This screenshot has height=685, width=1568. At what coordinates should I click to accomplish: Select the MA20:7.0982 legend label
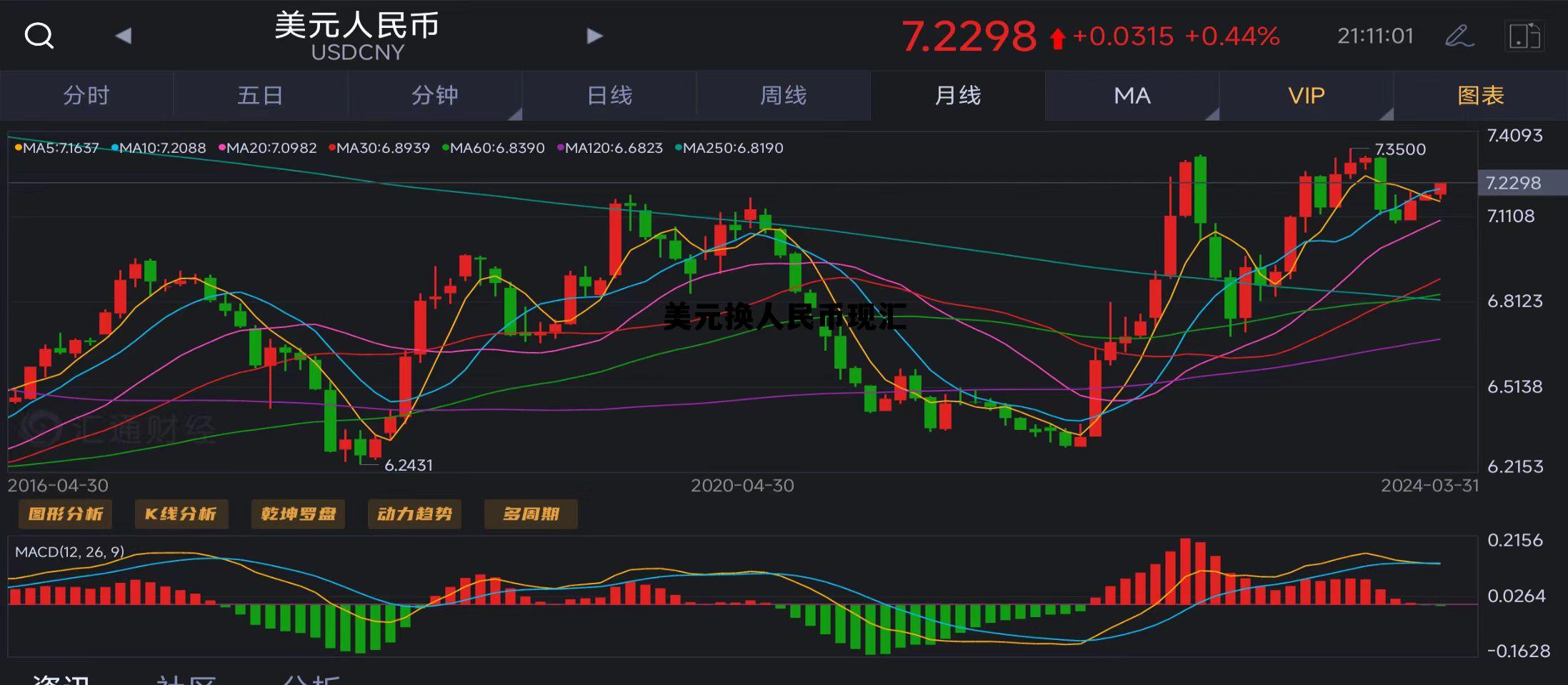click(267, 148)
